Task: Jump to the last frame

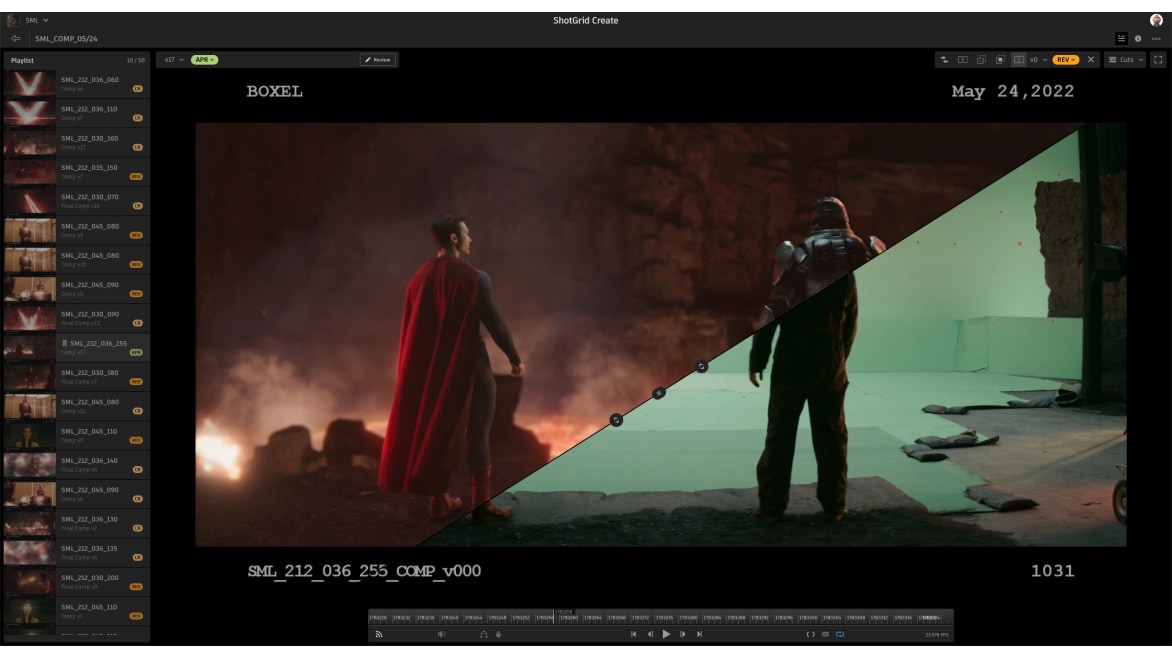Action: pos(700,634)
